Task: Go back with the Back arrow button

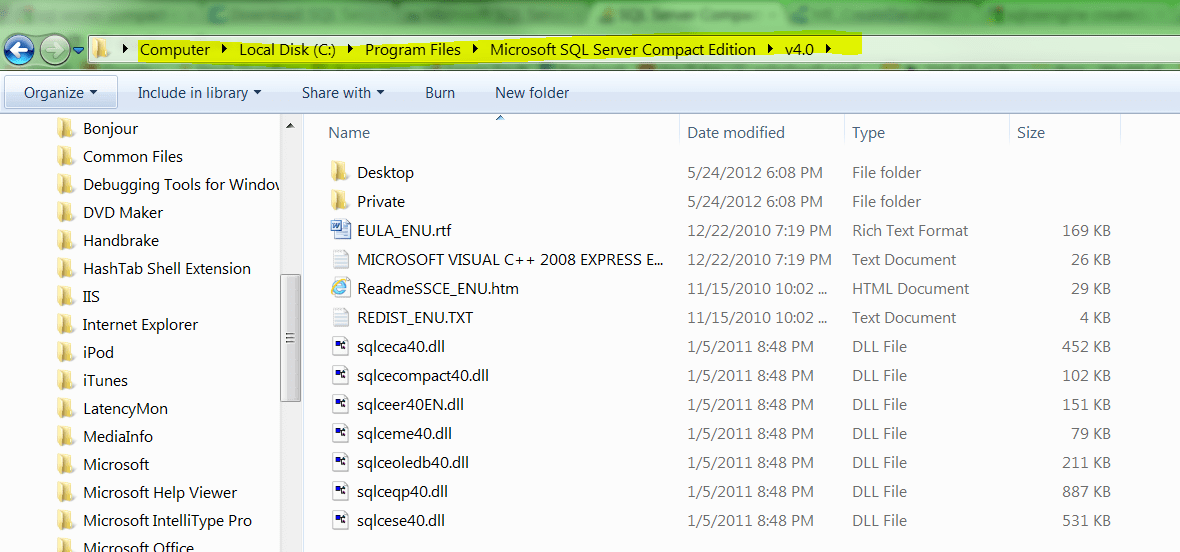Action: [x=19, y=50]
